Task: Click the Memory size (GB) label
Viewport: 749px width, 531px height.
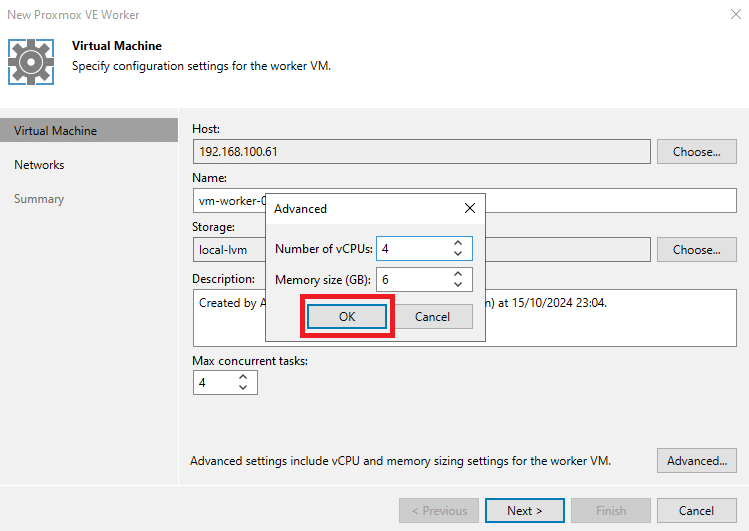Action: 322,280
